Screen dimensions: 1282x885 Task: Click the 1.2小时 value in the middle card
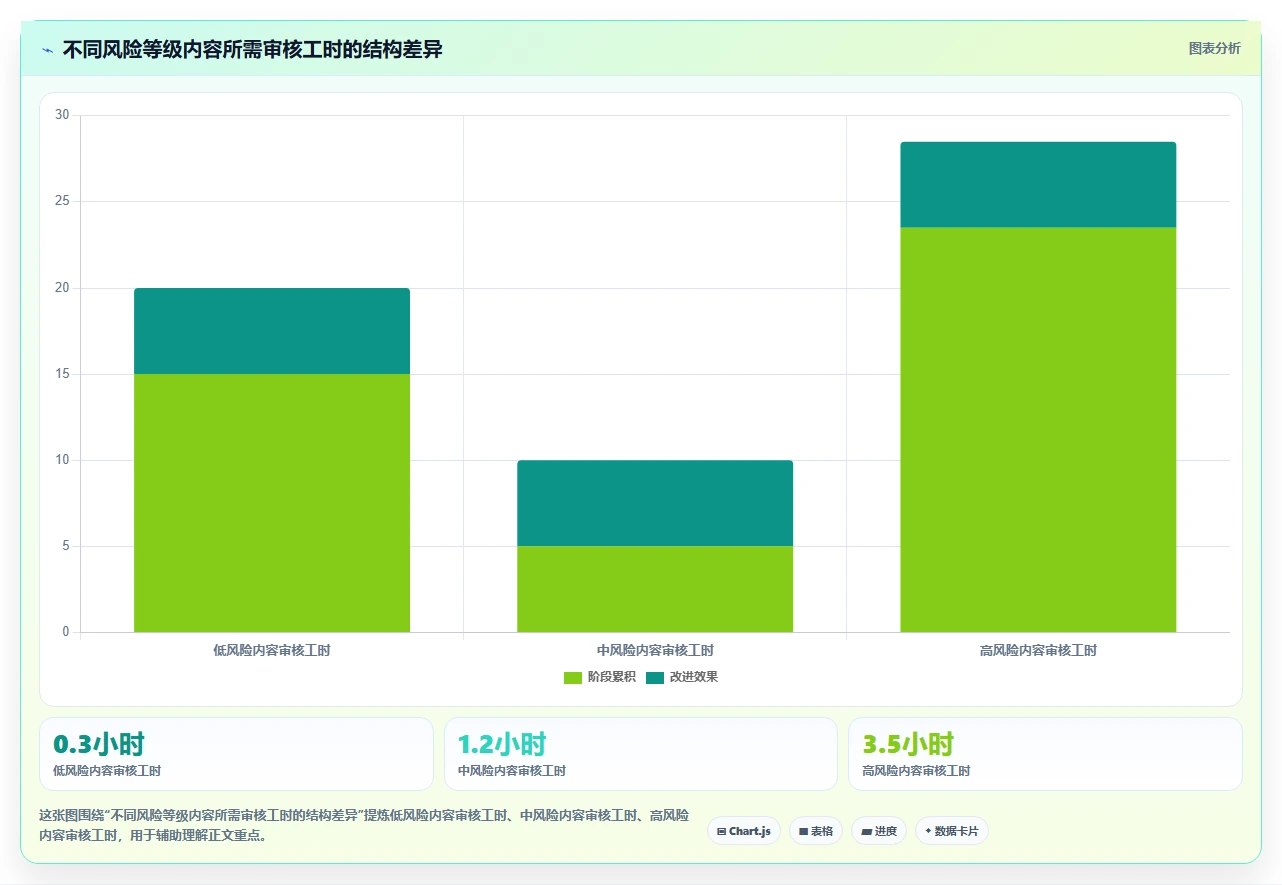[502, 744]
